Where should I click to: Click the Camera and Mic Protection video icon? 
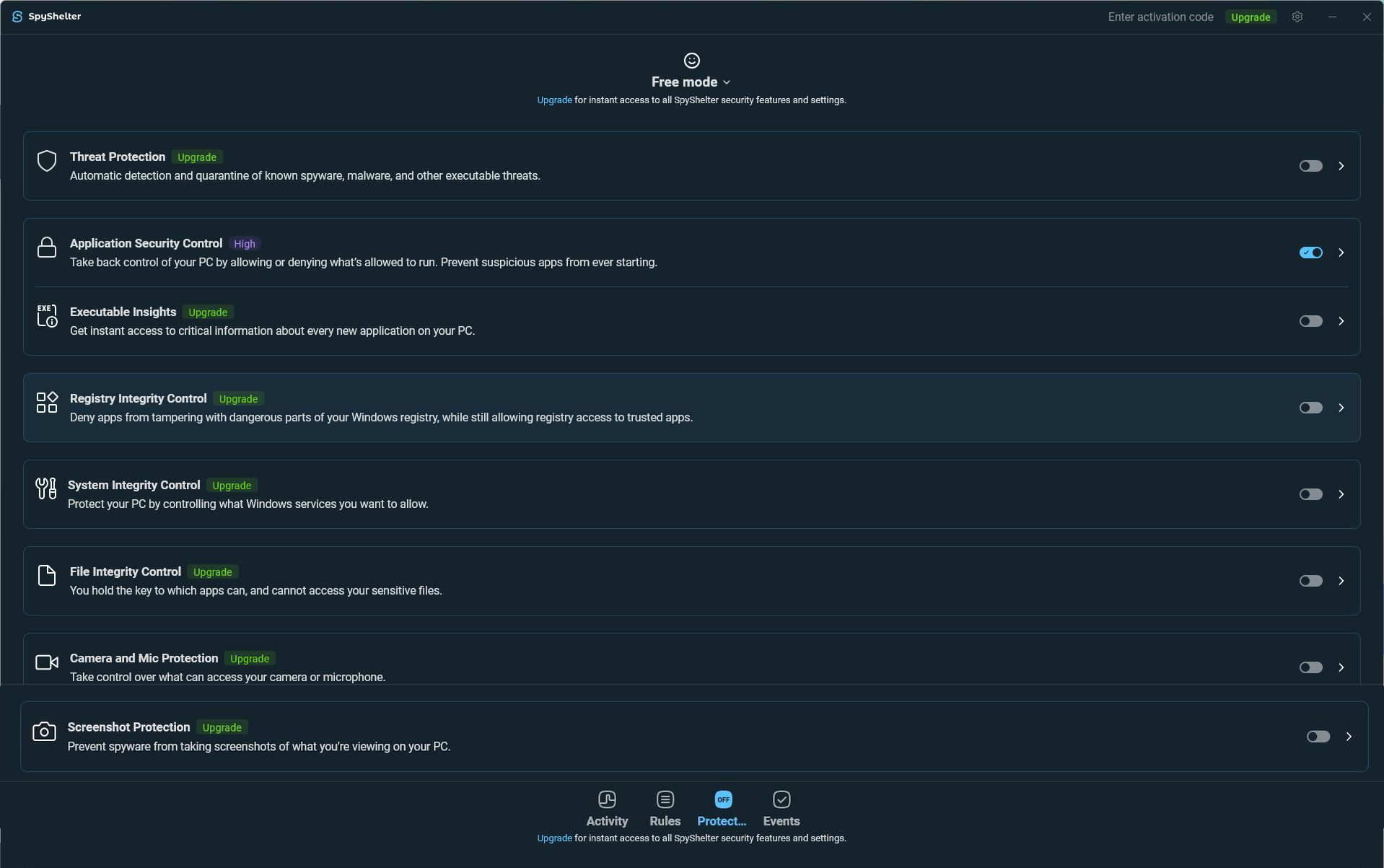pos(47,662)
